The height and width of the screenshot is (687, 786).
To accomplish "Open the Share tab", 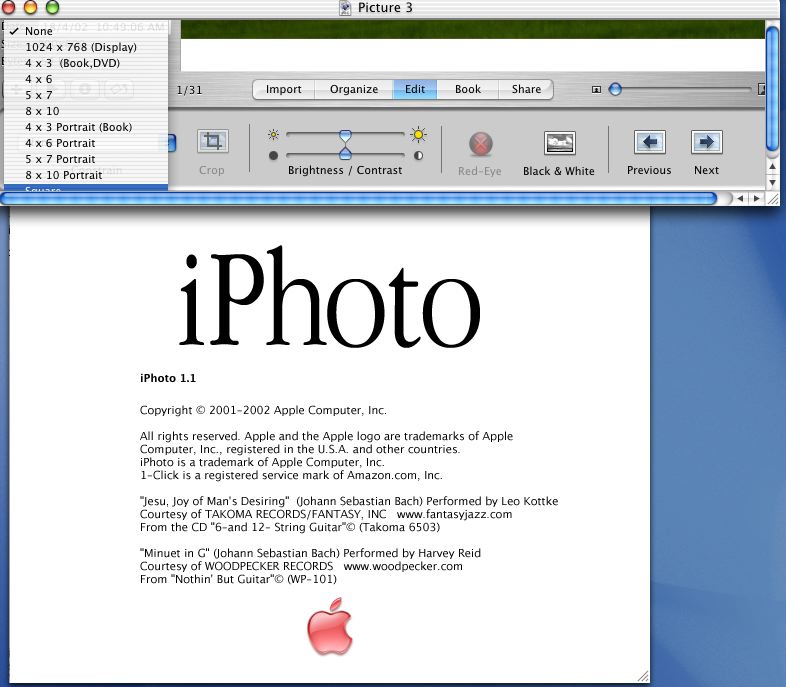I will pos(526,89).
